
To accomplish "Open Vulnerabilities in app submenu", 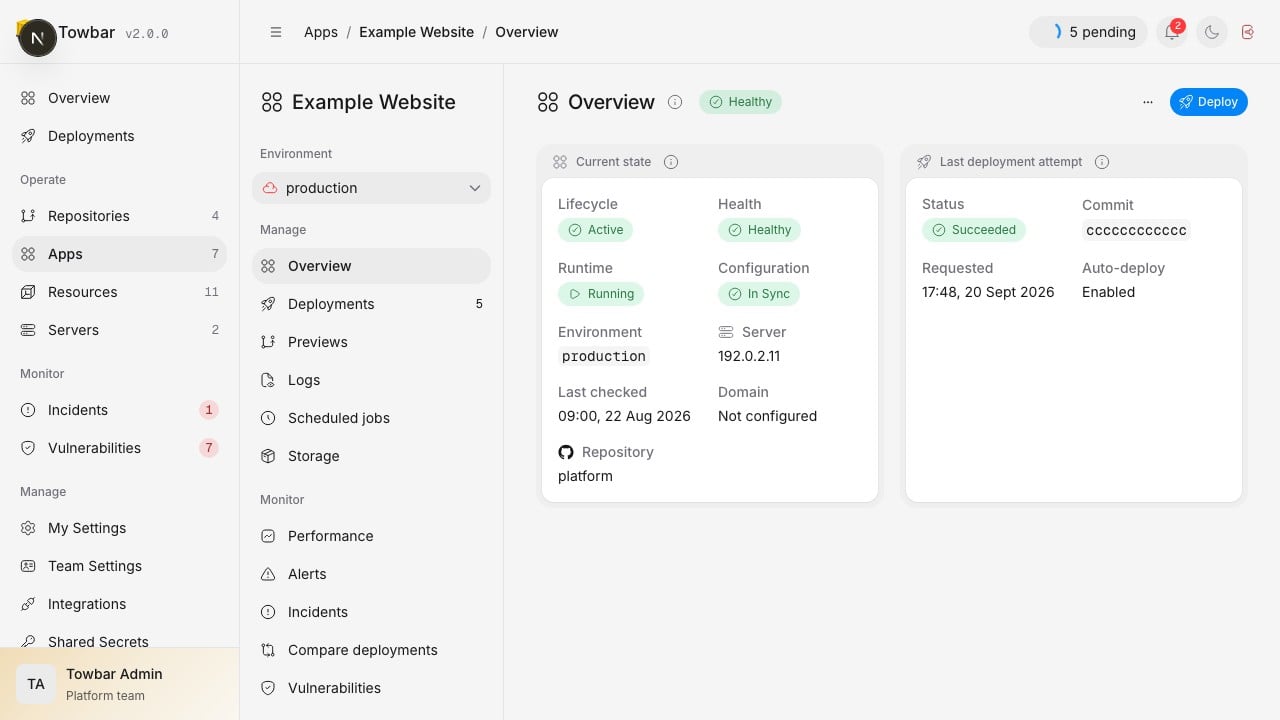I will [371, 688].
